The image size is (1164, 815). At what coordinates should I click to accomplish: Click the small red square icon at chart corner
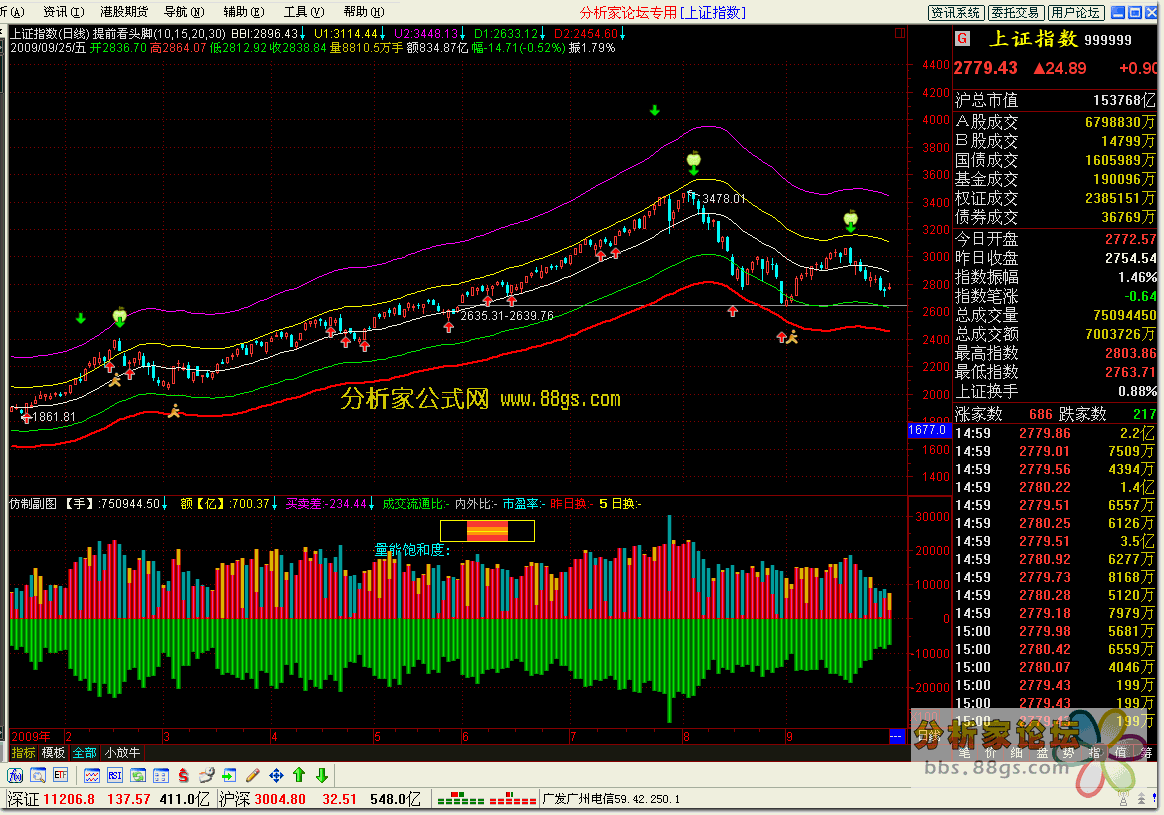tap(900, 33)
